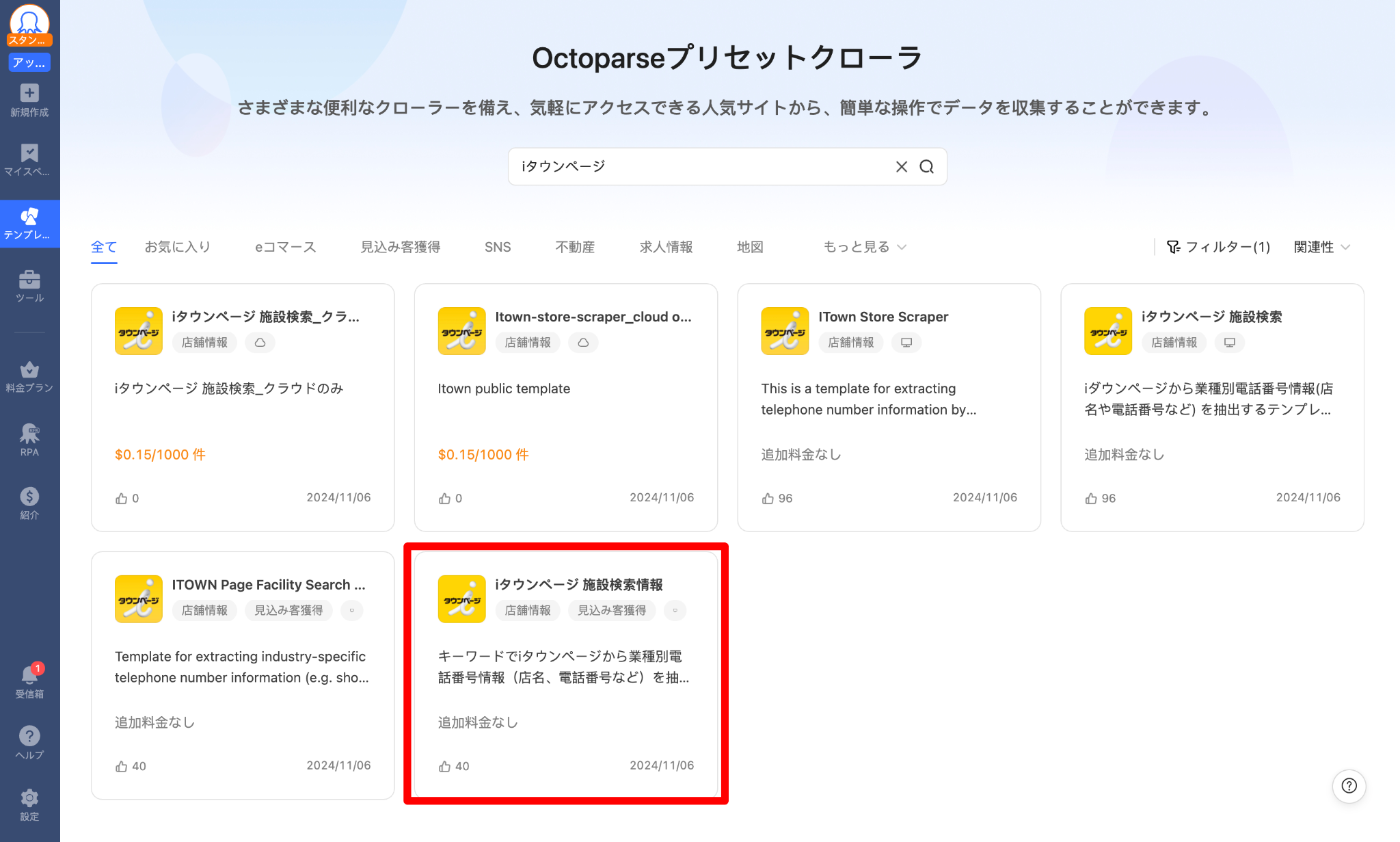1400x842 pixels.
Task: Clear the search box with the X
Action: point(901,166)
